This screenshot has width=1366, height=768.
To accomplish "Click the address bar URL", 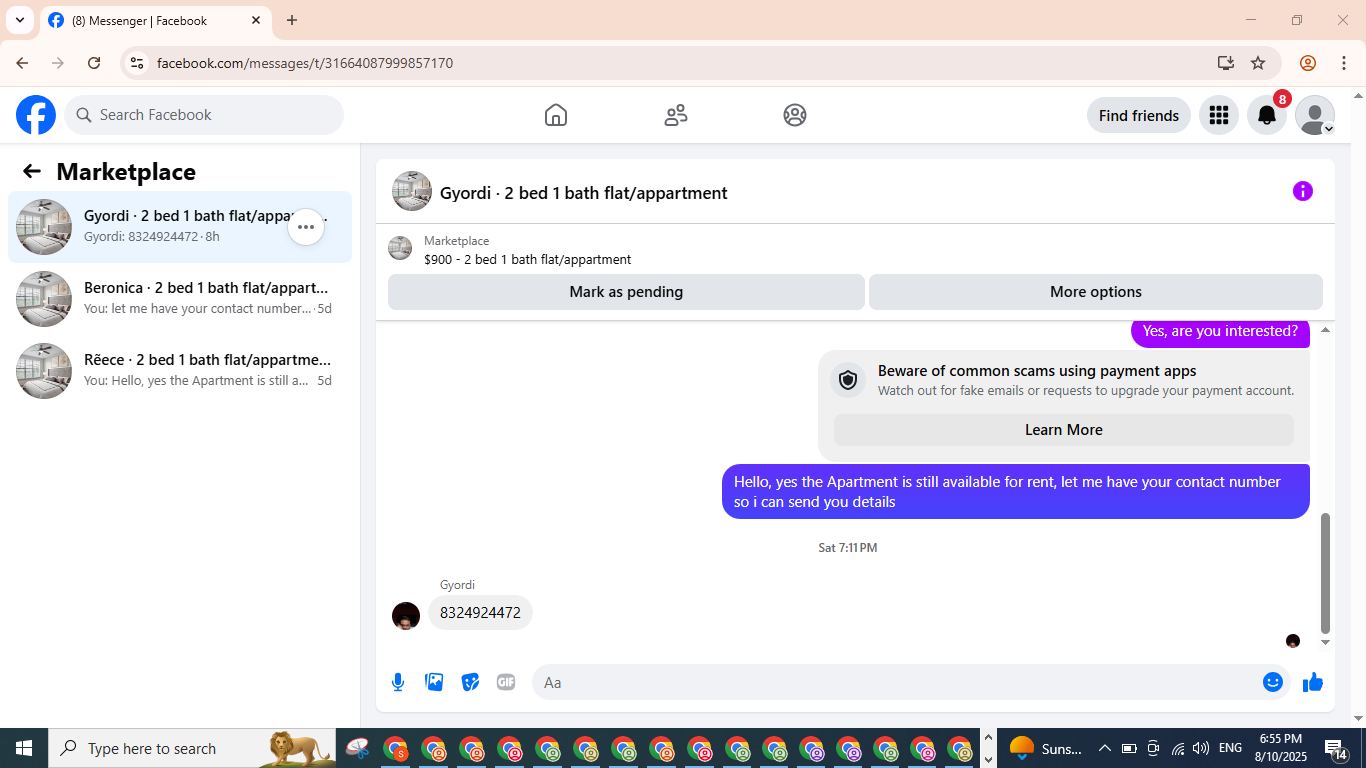I will (x=305, y=63).
